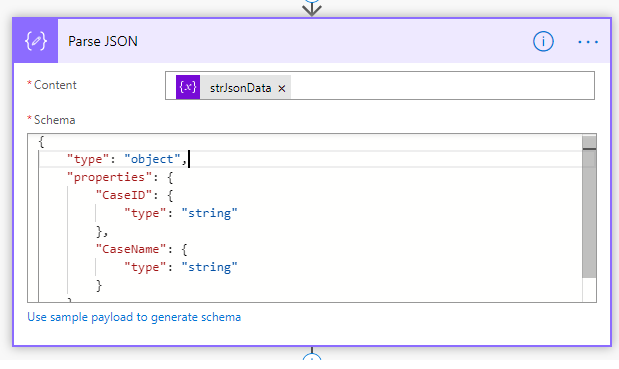Click the Parse JSON action icon
The width and height of the screenshot is (619, 369).
point(36,41)
